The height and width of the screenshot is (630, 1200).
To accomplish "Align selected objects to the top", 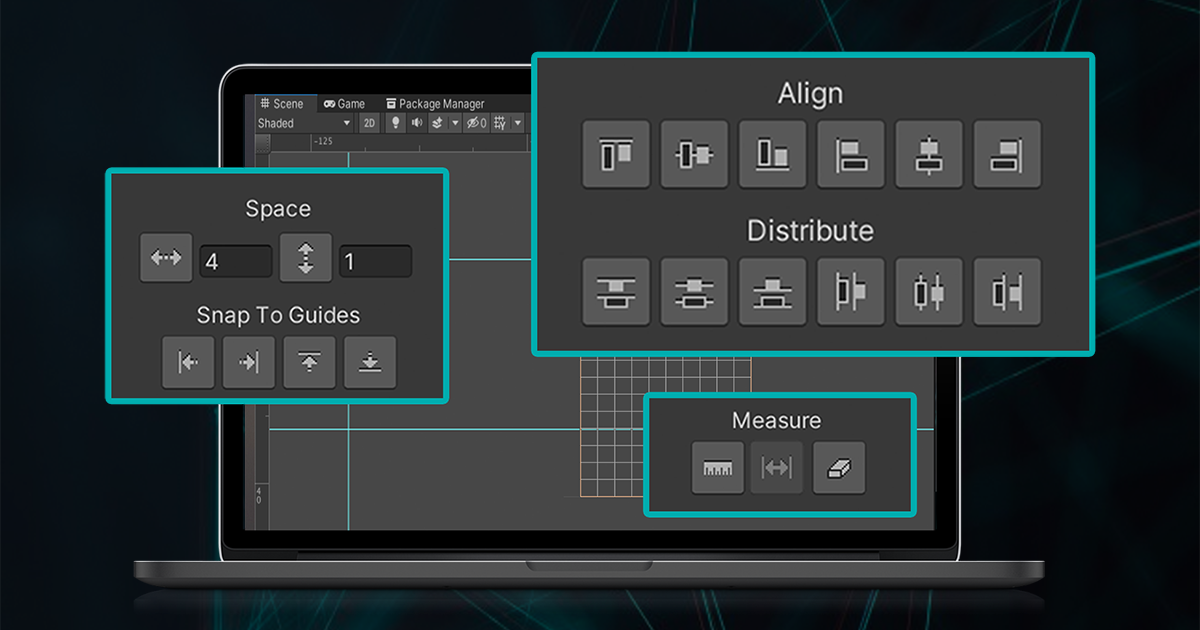I will pyautogui.click(x=615, y=155).
